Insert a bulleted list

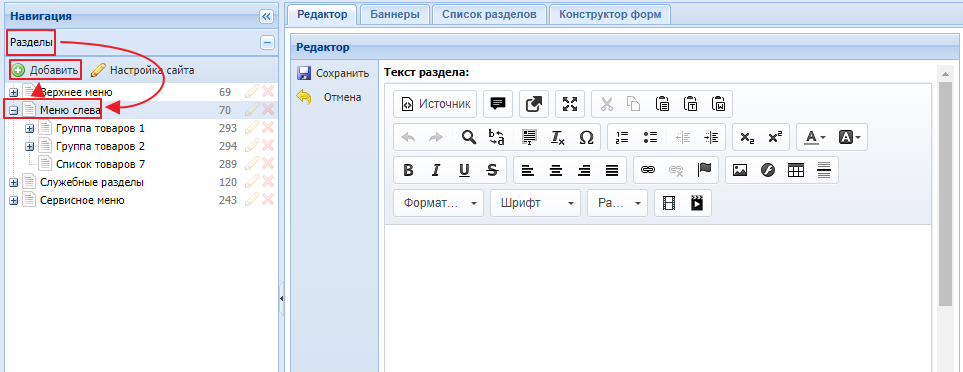coord(650,138)
